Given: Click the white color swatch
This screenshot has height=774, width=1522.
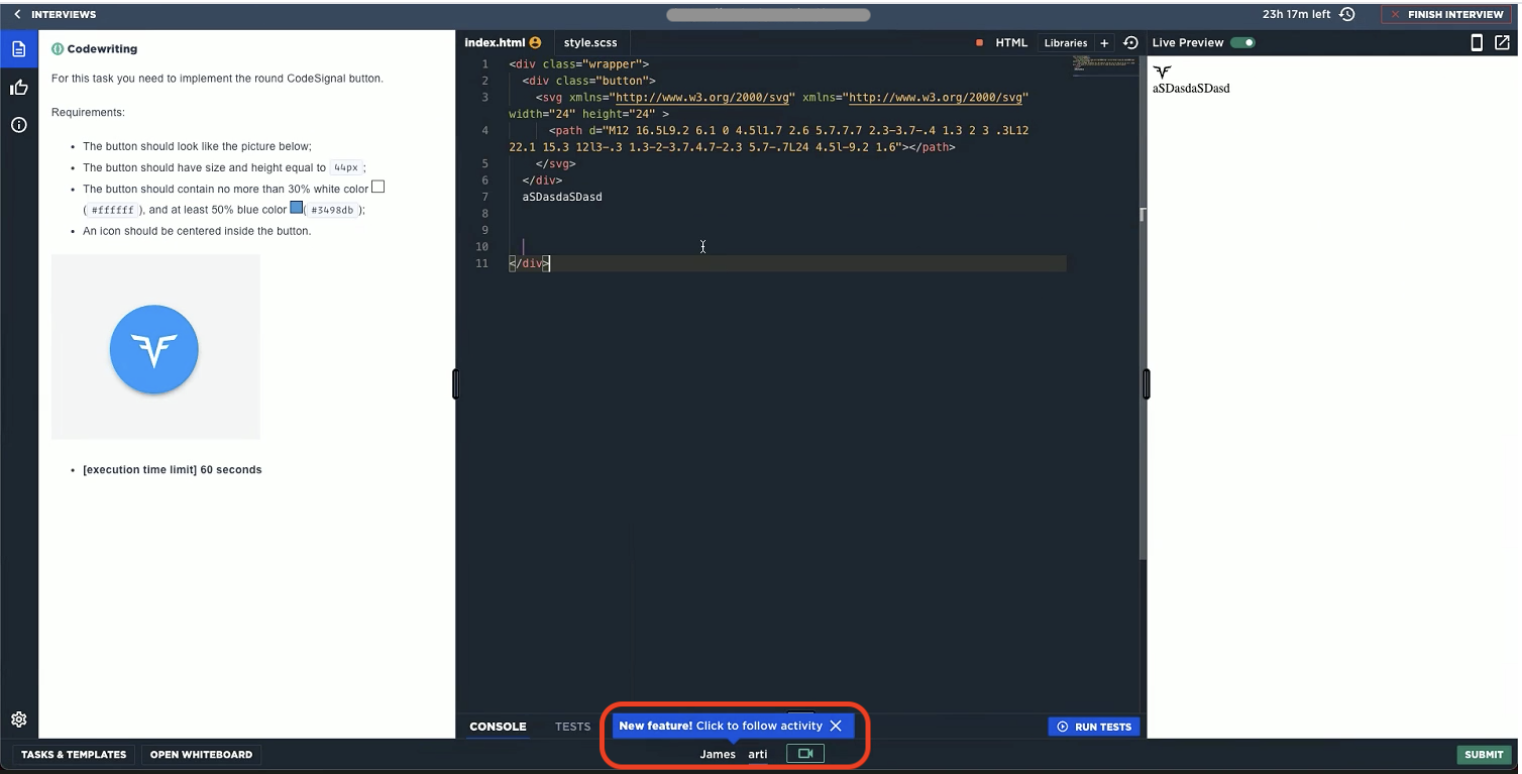Looking at the screenshot, I should [x=378, y=187].
